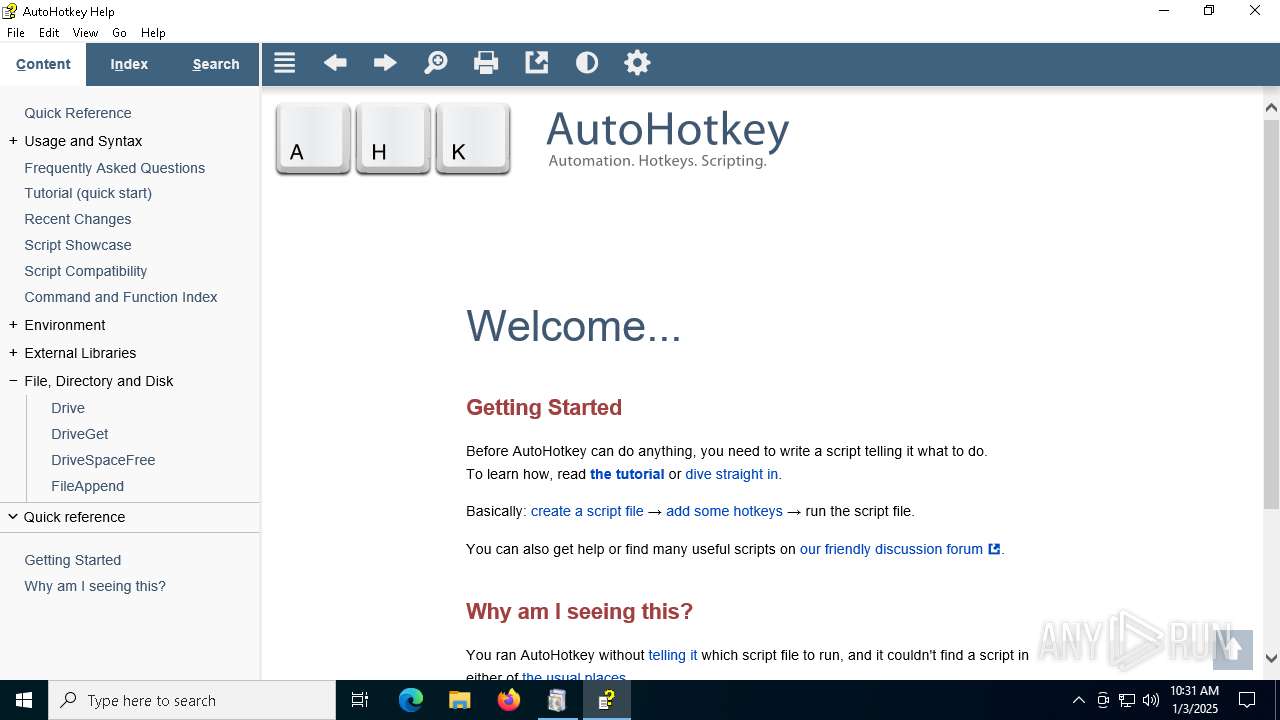Click the AHK keycap logo

point(393,139)
